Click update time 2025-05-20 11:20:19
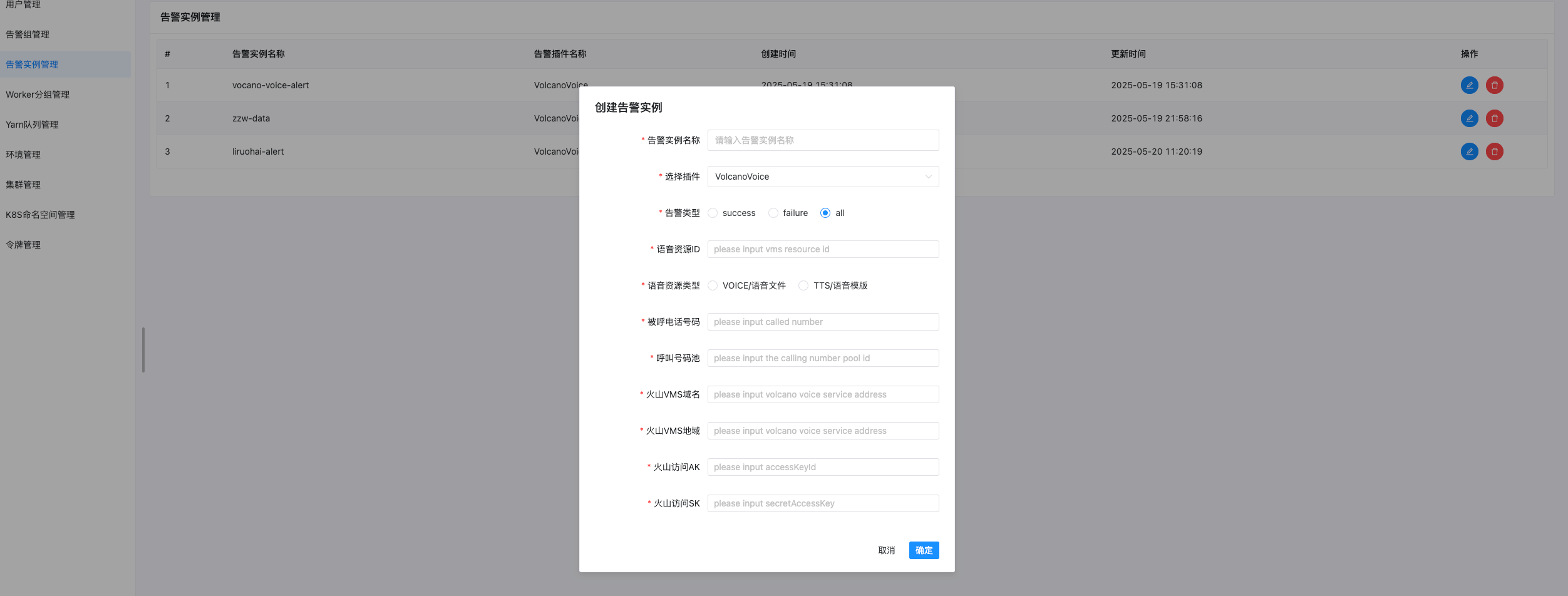The width and height of the screenshot is (1568, 596). coord(1157,152)
